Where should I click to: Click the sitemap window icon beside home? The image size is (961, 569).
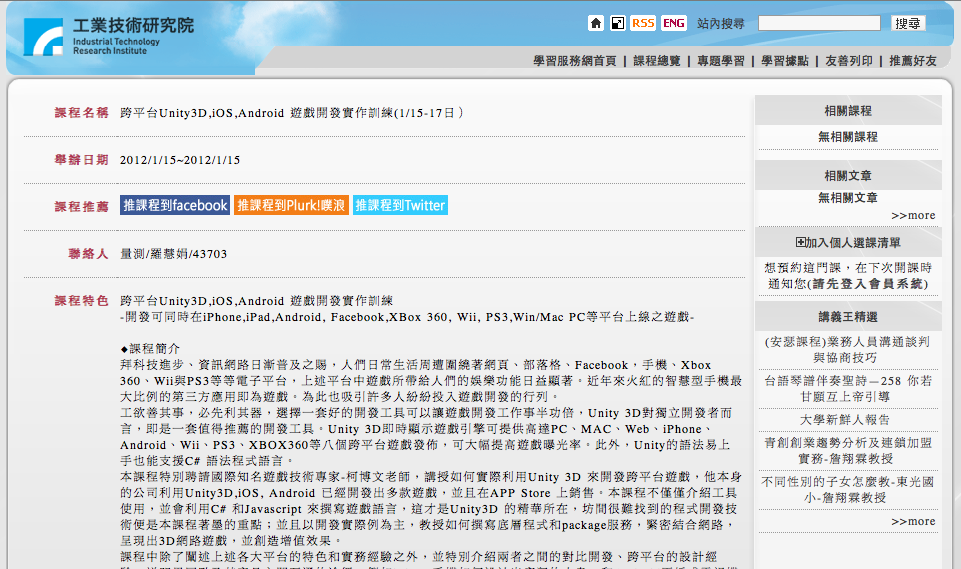pos(618,23)
